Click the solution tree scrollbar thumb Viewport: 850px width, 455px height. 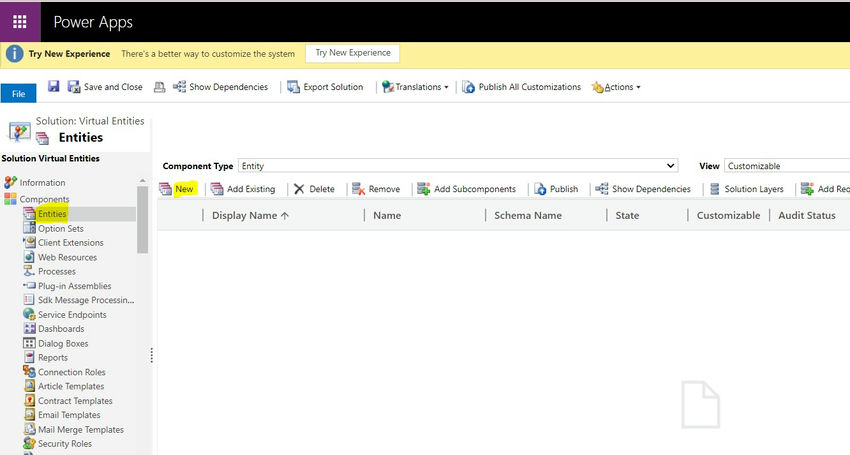(x=142, y=220)
